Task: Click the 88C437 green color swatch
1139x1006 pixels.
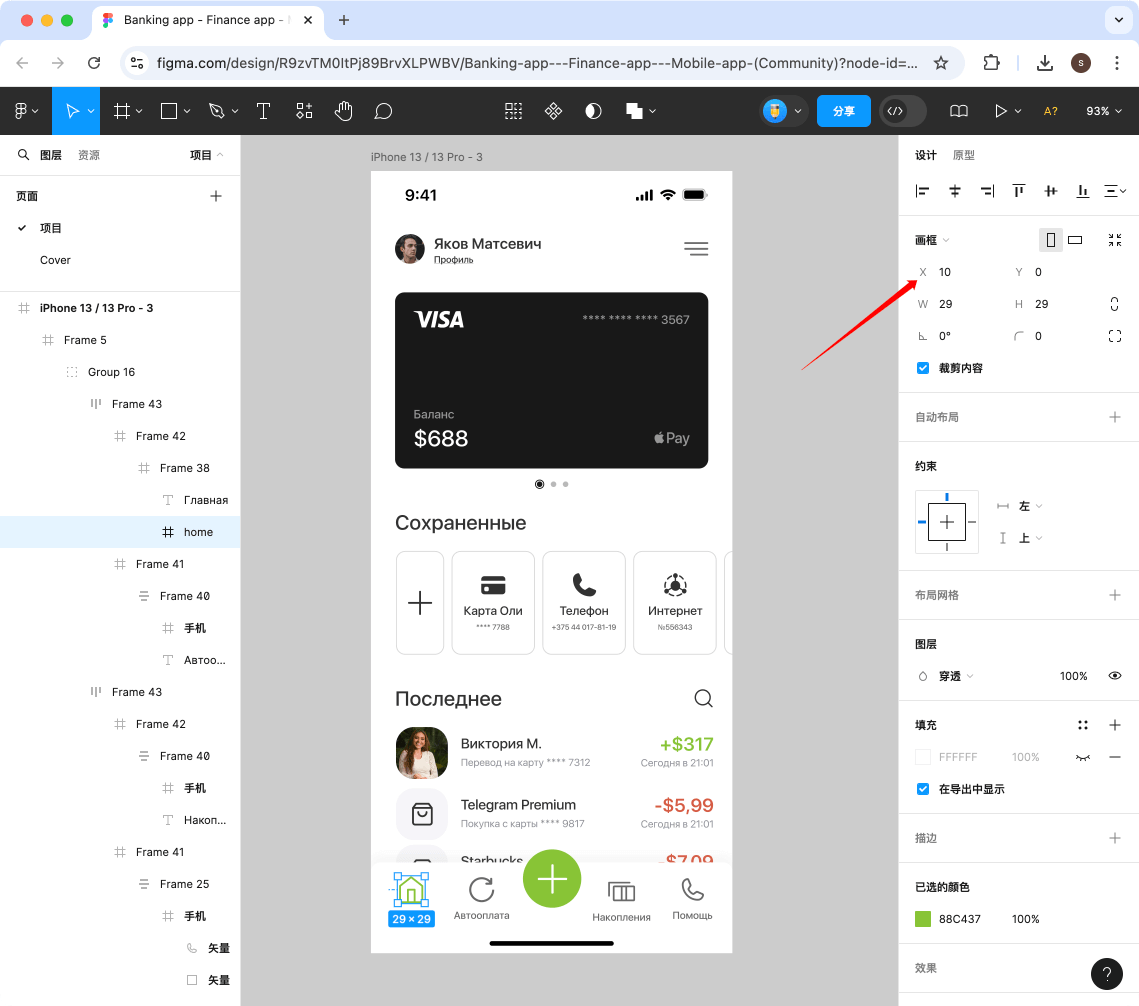Action: pyautogui.click(x=923, y=919)
